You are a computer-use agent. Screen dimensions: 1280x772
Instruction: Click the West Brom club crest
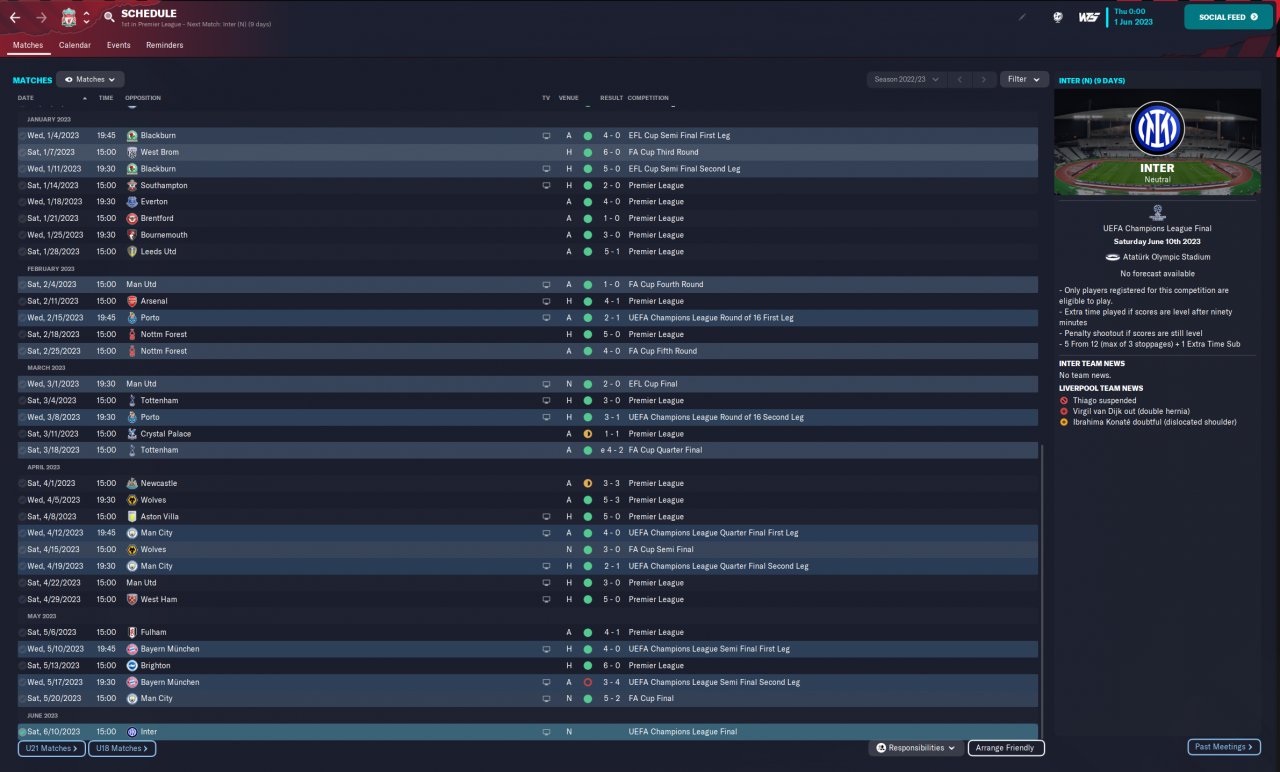[x=132, y=152]
